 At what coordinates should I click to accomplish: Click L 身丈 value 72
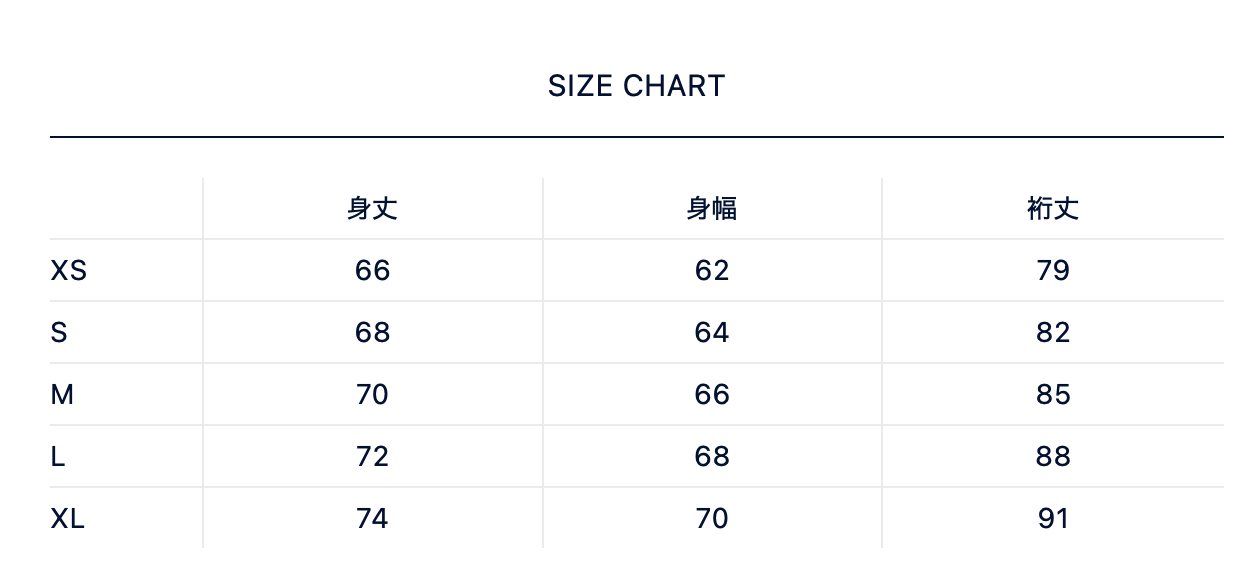[372, 457]
